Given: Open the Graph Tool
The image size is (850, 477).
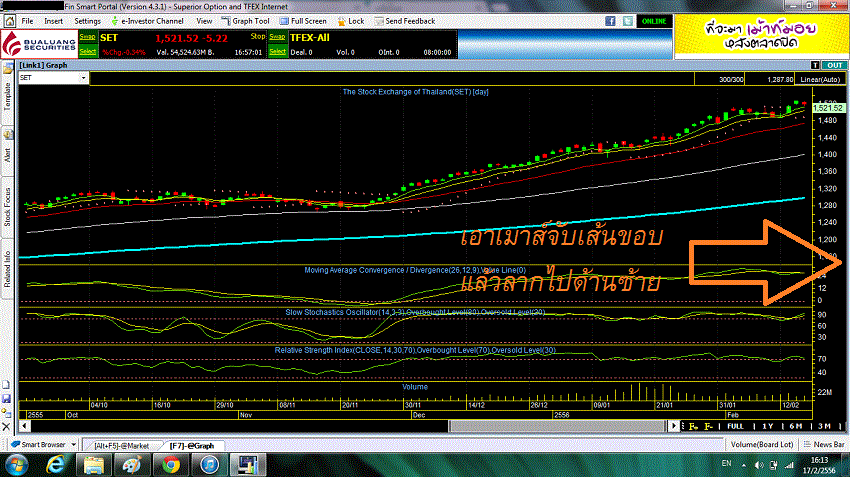Looking at the screenshot, I should 246,21.
